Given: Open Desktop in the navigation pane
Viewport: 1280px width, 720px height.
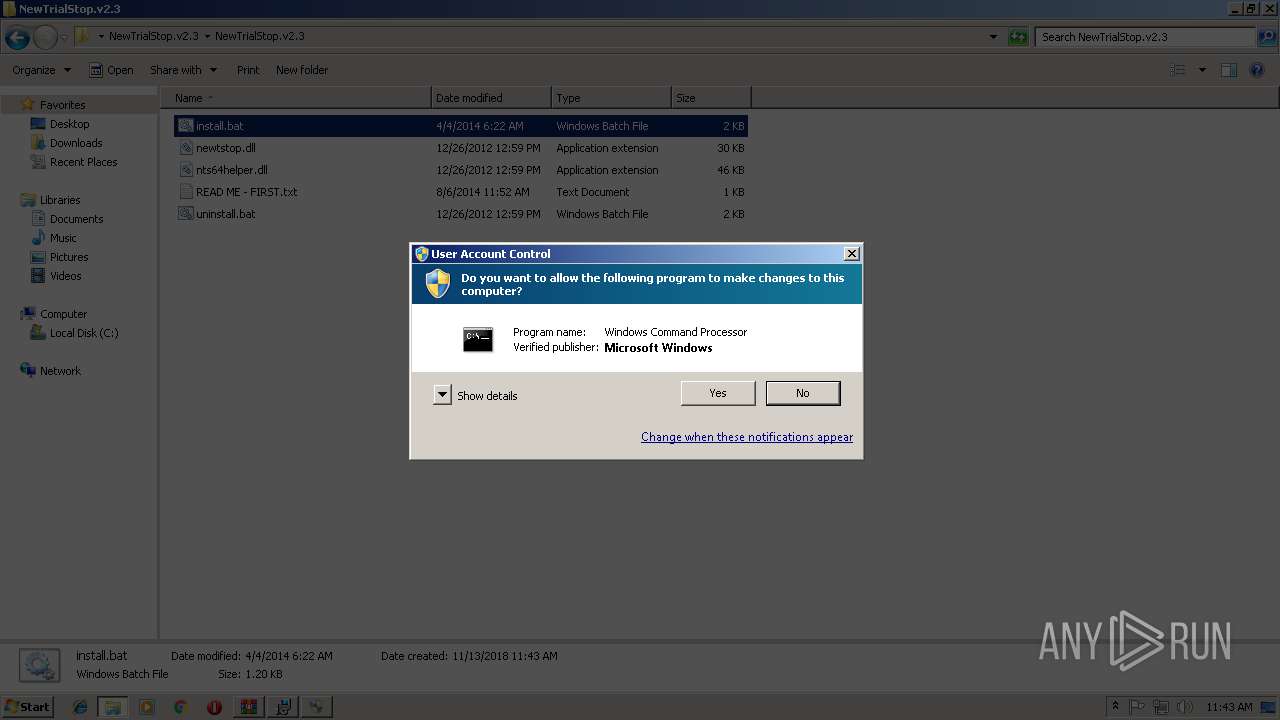Looking at the screenshot, I should pyautogui.click(x=69, y=124).
